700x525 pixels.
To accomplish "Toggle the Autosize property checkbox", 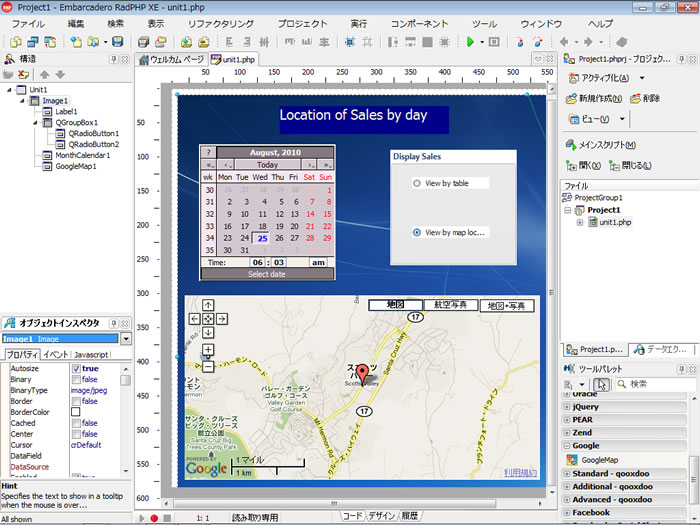I will [x=76, y=369].
